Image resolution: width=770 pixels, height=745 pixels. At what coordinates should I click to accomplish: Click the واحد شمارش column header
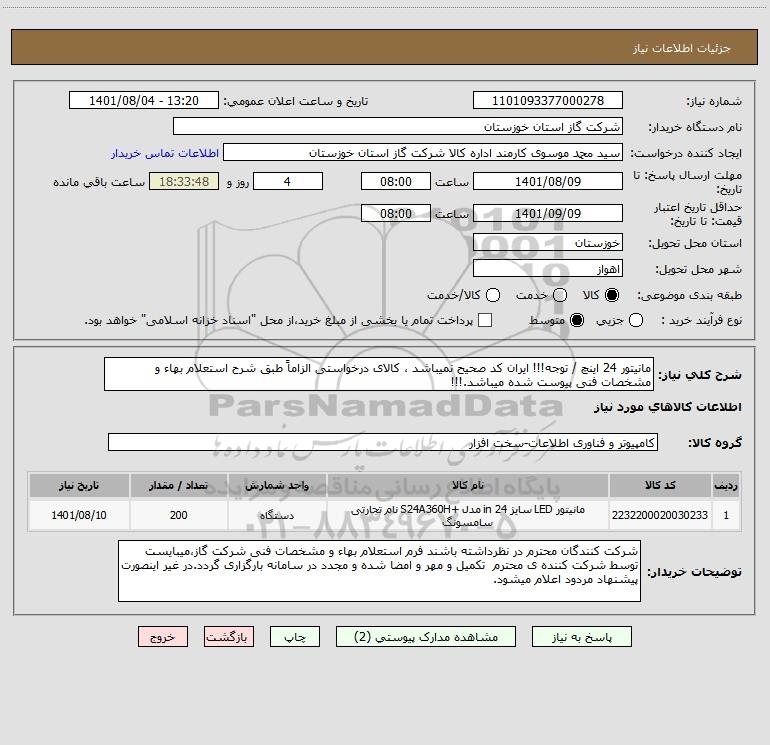click(x=277, y=485)
